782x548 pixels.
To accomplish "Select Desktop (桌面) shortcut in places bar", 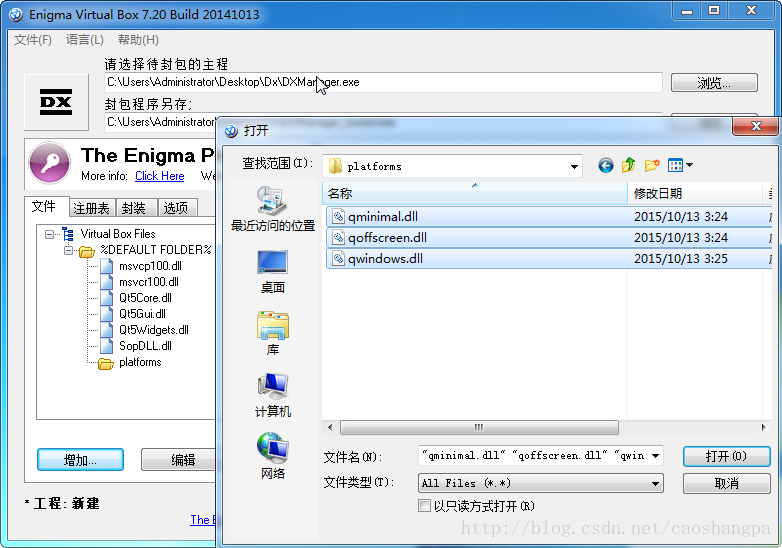I will [x=272, y=271].
